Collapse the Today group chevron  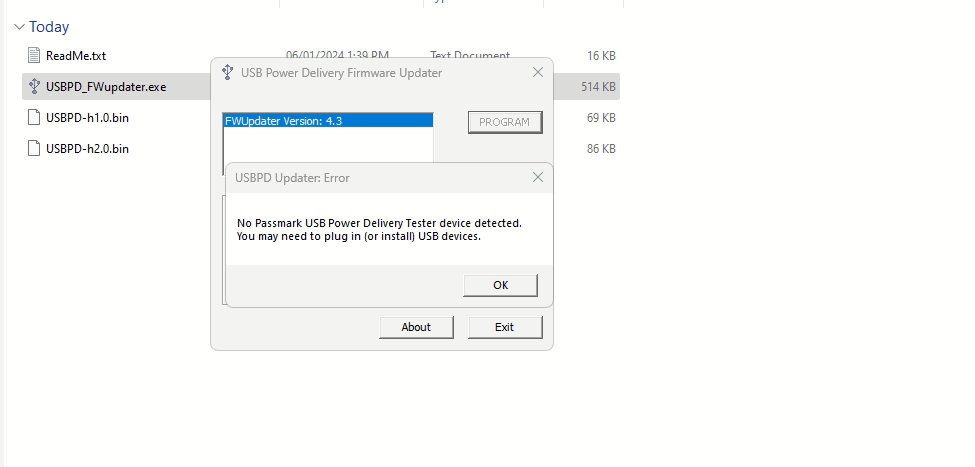[19, 27]
